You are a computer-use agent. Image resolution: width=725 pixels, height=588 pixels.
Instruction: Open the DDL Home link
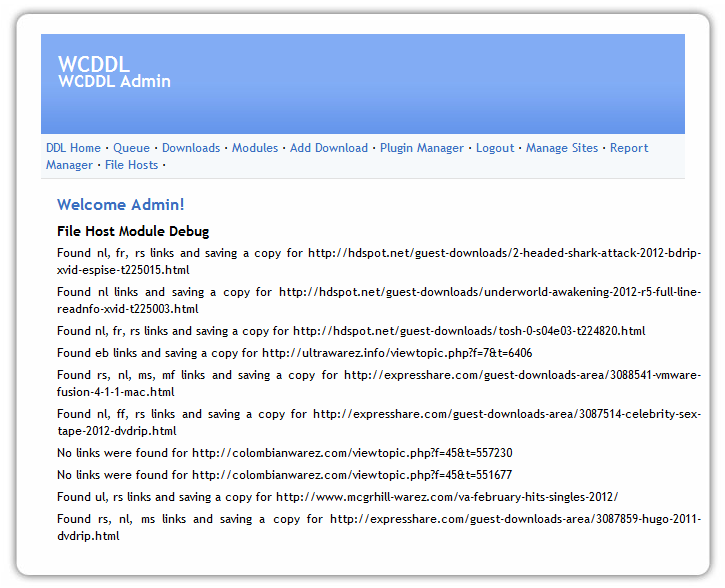click(73, 148)
